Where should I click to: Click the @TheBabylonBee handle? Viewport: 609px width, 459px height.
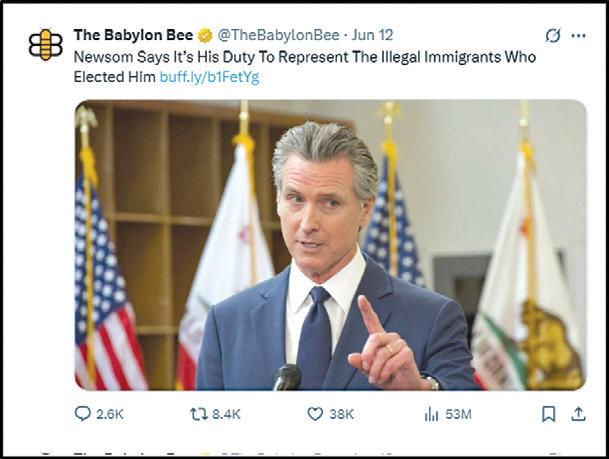278,35
